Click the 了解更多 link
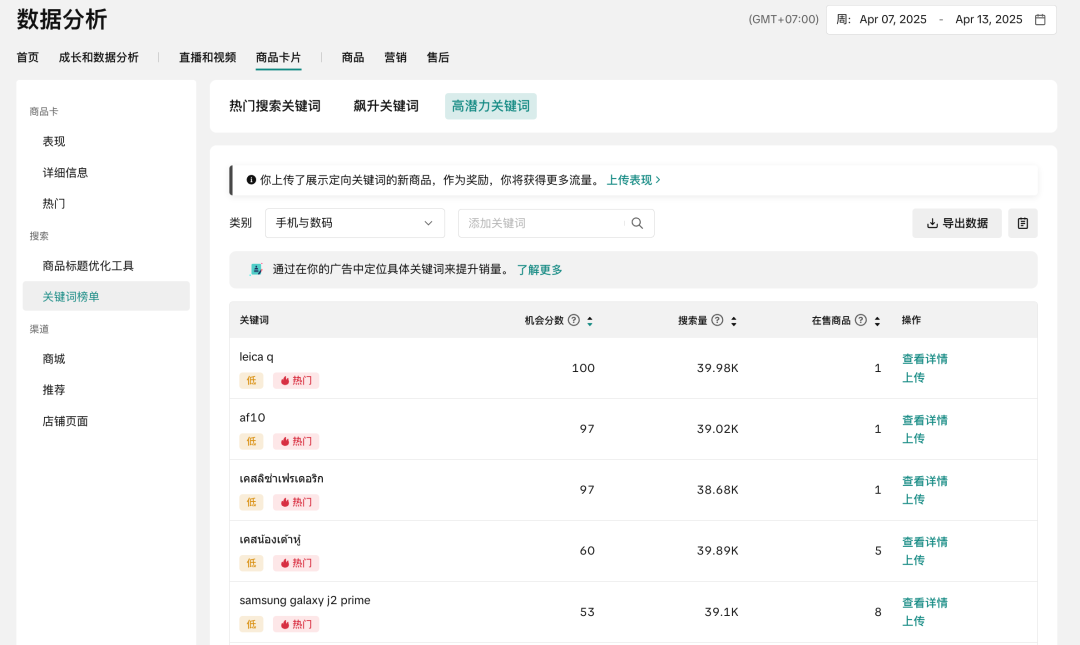 point(539,269)
